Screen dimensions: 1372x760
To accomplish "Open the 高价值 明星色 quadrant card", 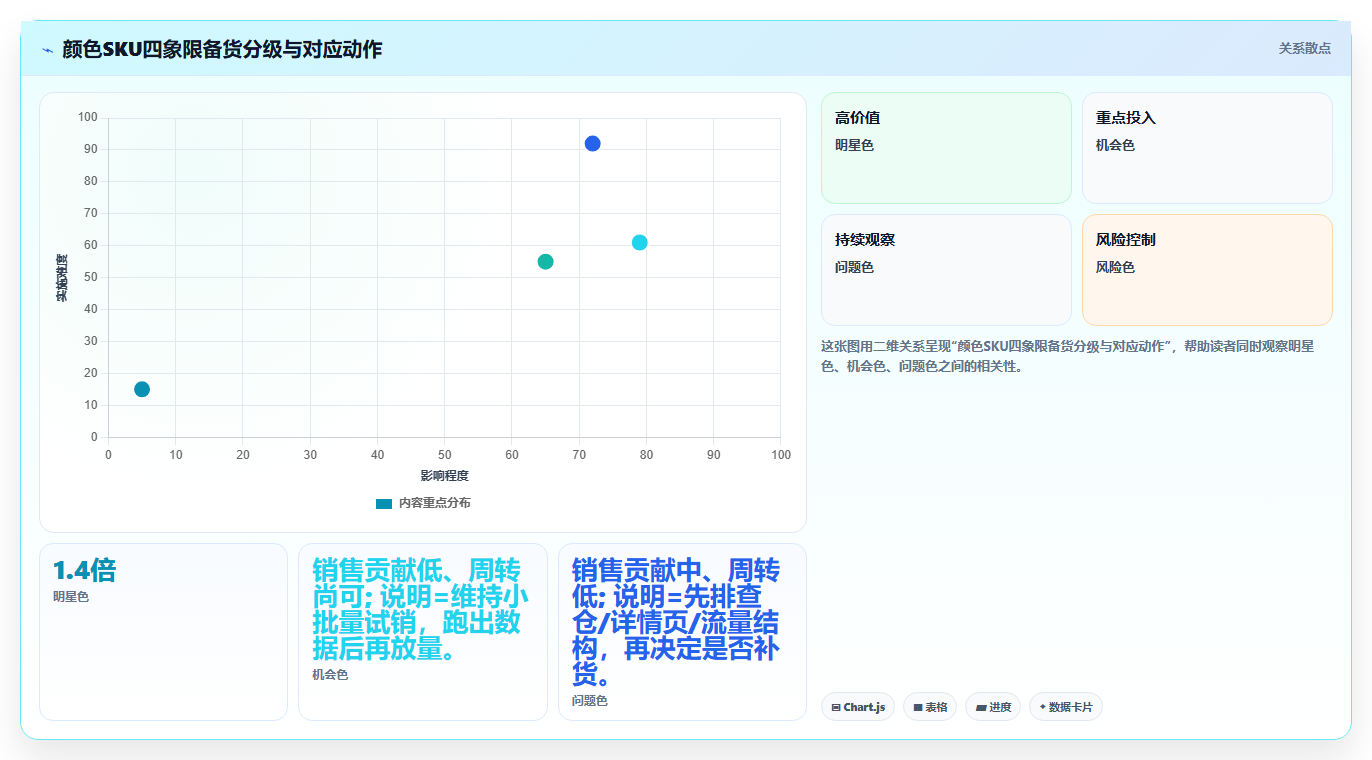I will pos(946,148).
